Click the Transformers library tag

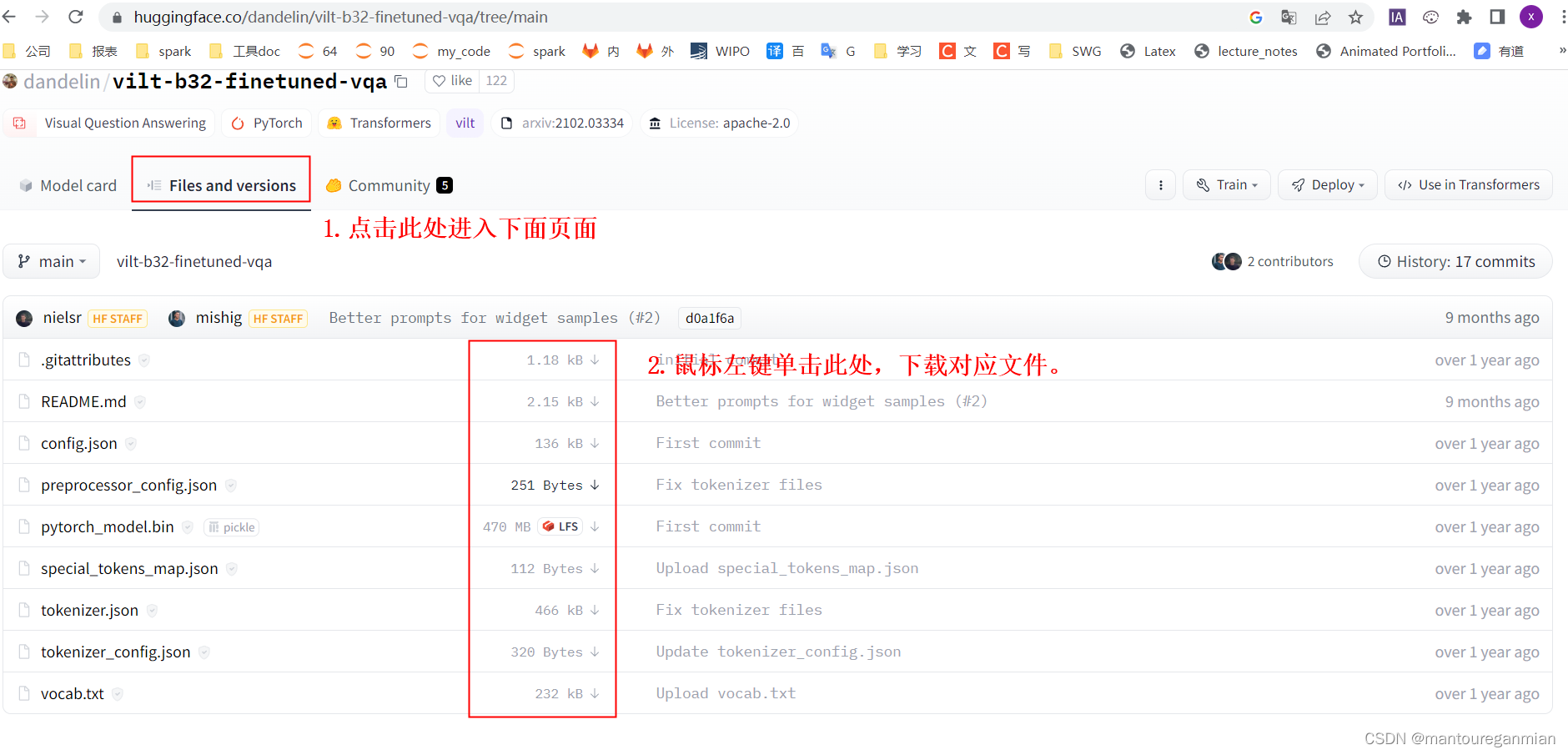coord(379,123)
